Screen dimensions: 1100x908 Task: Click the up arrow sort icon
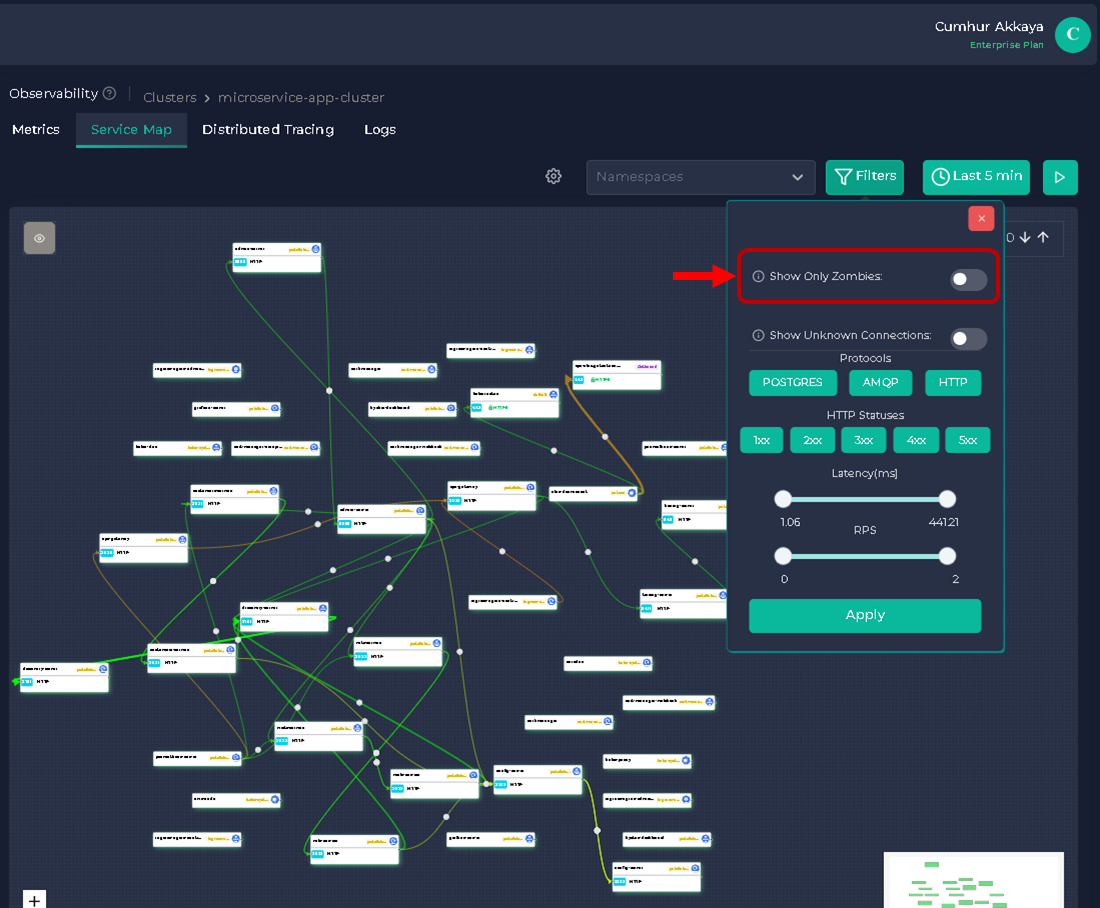[1043, 238]
